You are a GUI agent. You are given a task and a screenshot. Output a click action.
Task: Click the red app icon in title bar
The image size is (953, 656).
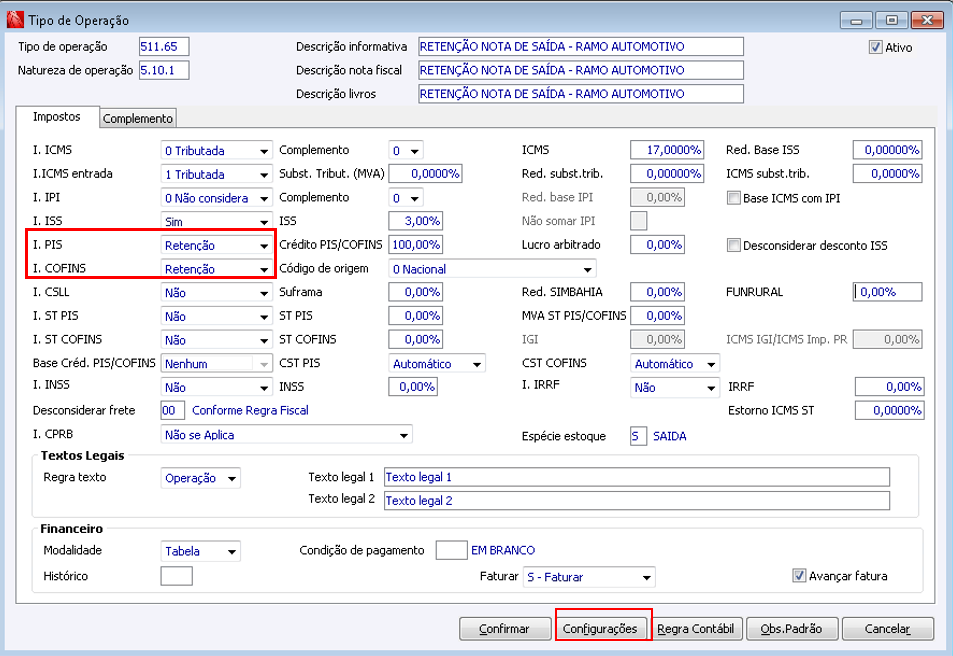pos(15,19)
